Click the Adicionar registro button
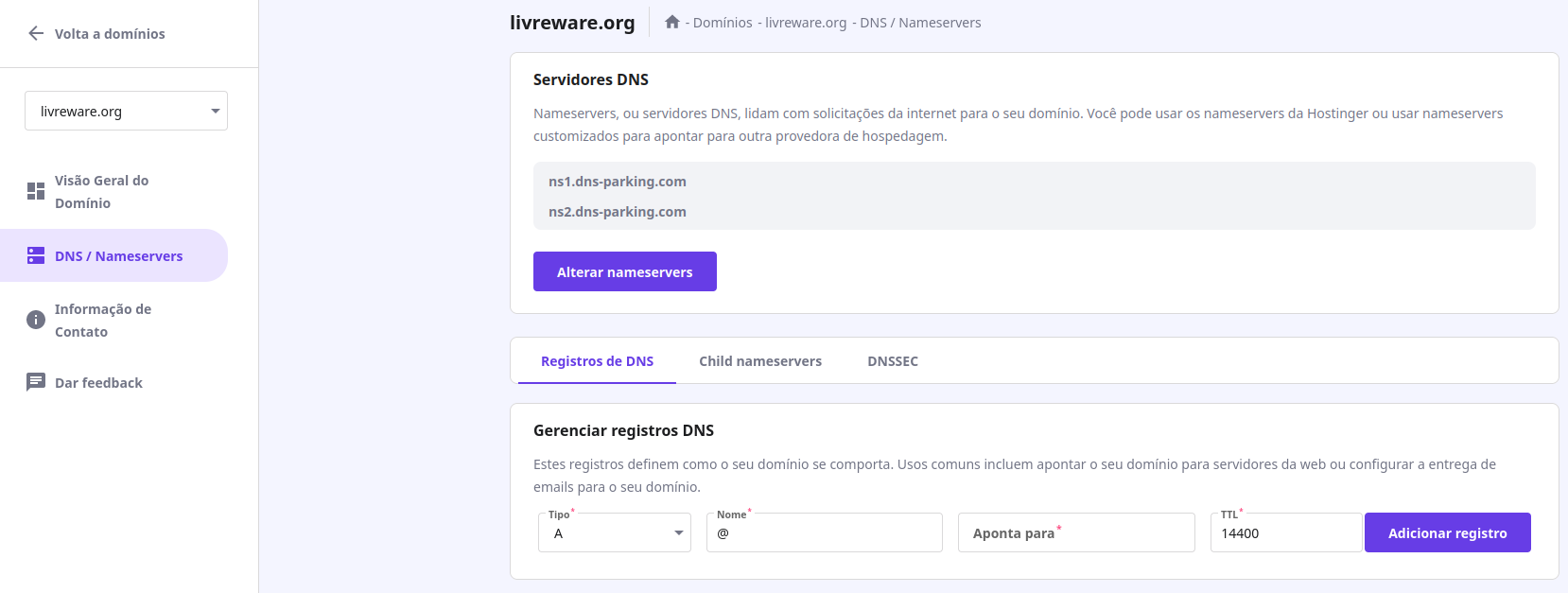 1447,533
